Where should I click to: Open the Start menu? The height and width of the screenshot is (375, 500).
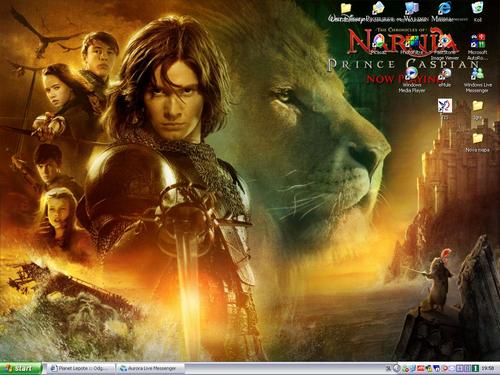(x=21, y=368)
